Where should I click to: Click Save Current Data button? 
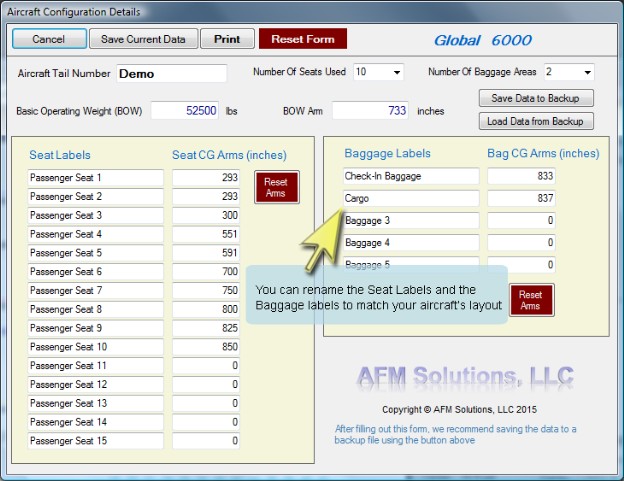click(143, 39)
